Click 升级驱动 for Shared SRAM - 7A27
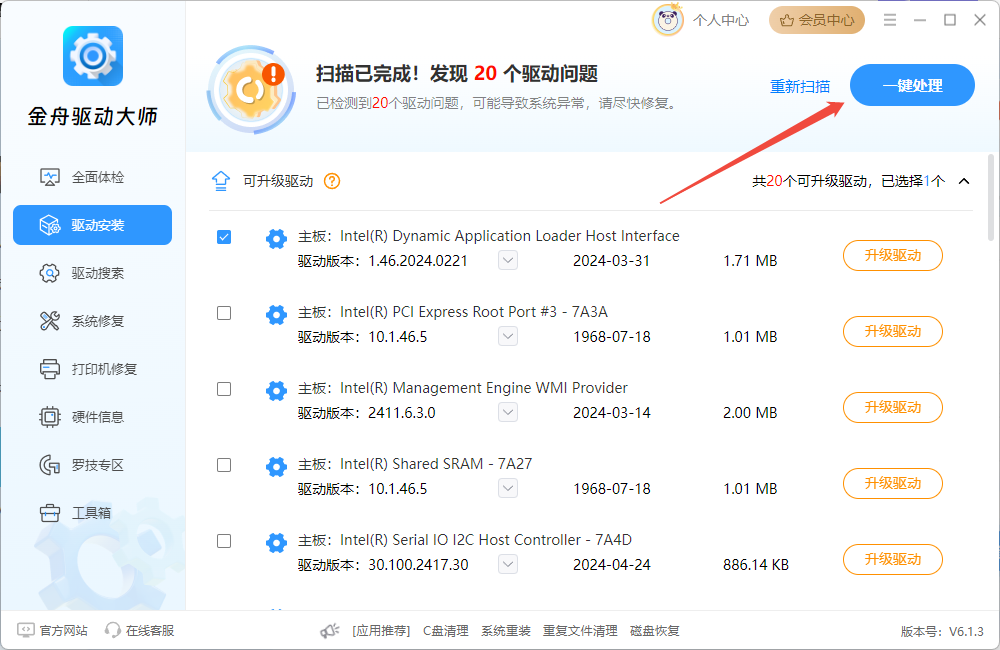This screenshot has height=650, width=1000. pos(893,483)
